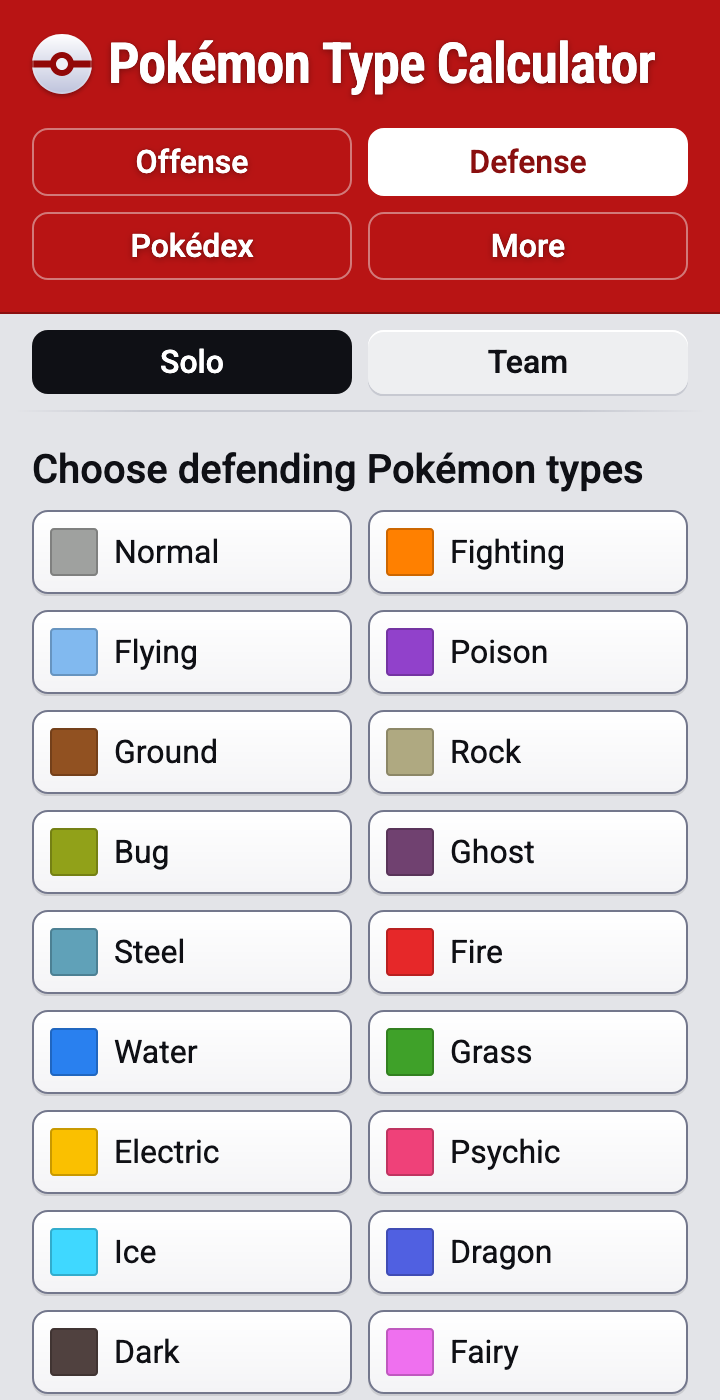Choose the Rock type
The width and height of the screenshot is (720, 1400).
pos(528,752)
